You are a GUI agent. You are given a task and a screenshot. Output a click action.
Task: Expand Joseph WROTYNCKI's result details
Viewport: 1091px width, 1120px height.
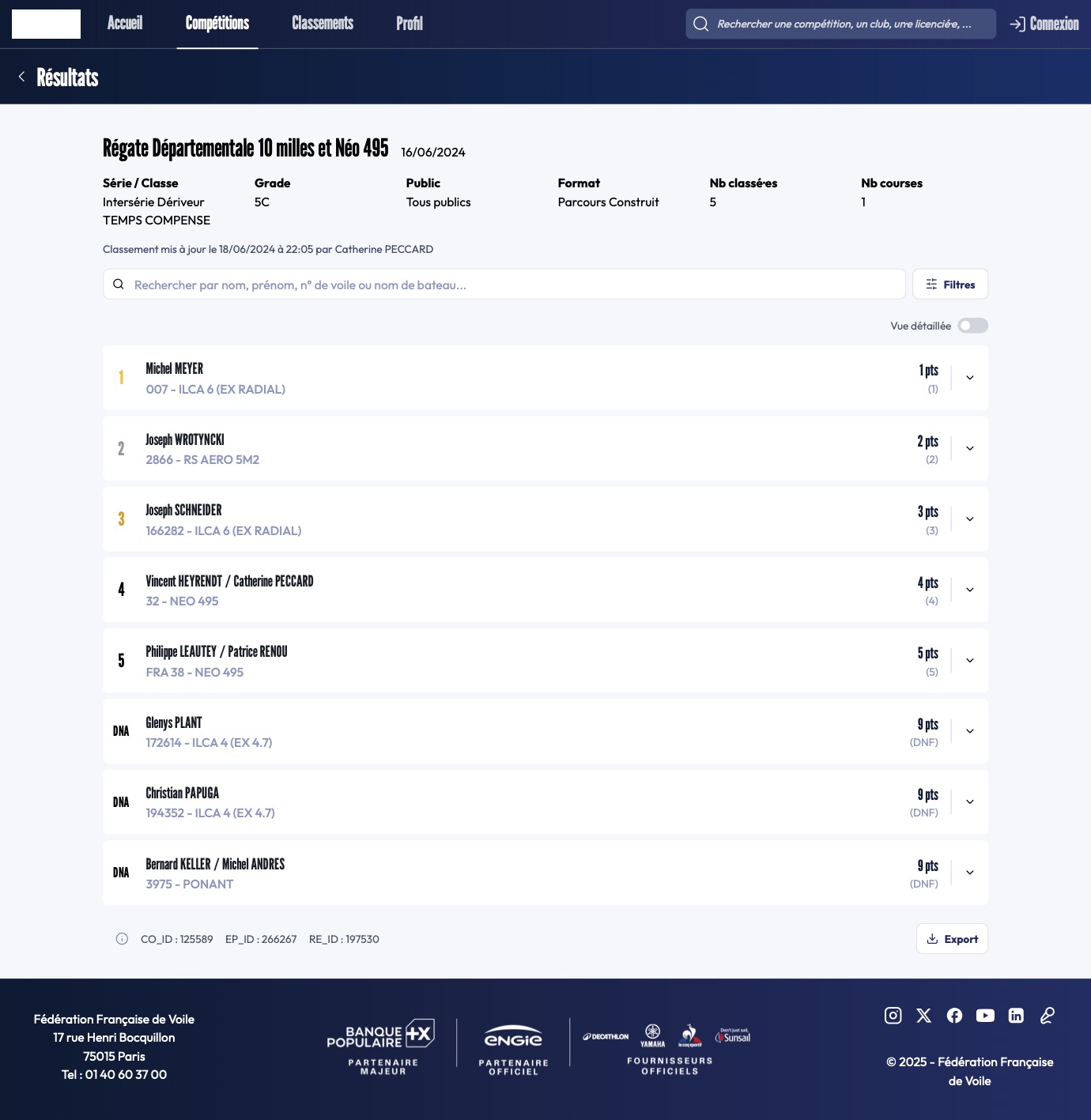(969, 448)
